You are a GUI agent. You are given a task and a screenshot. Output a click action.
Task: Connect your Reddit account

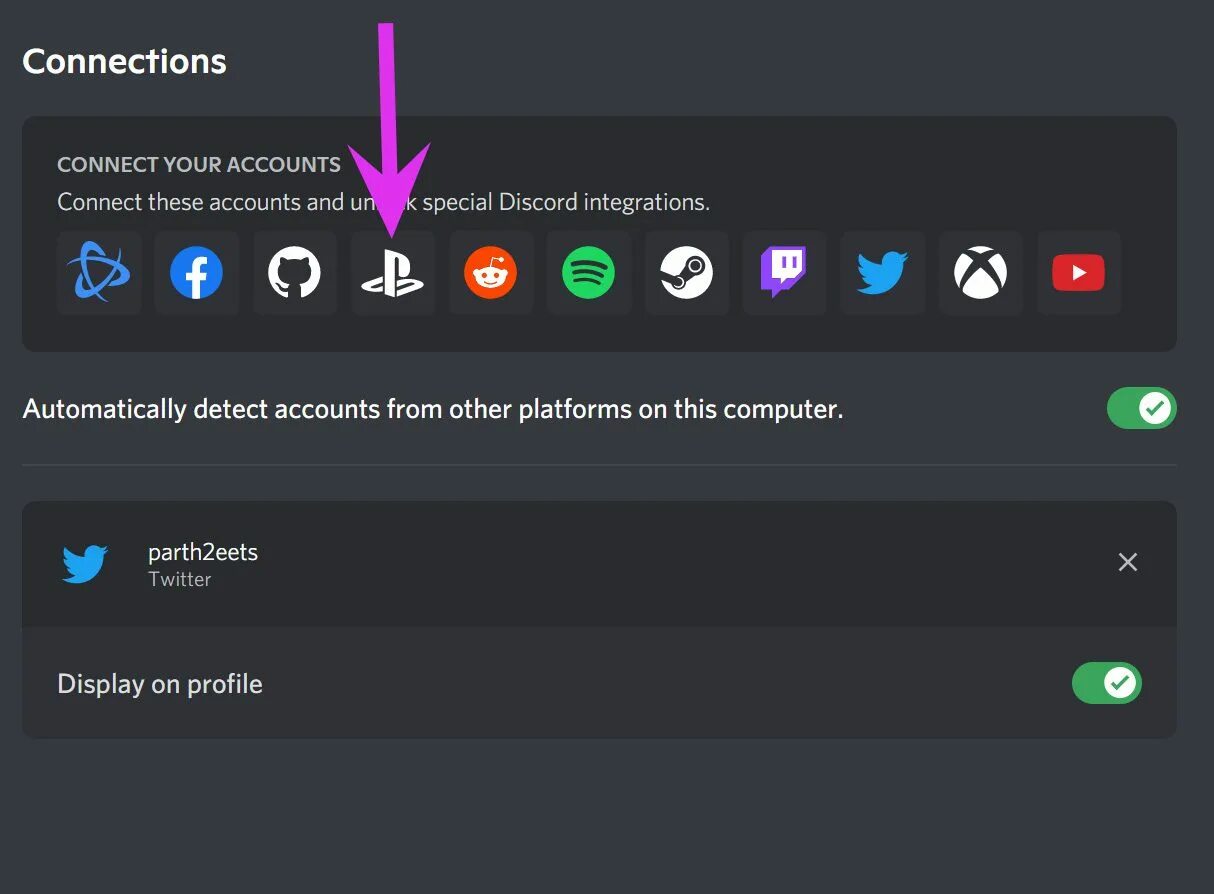click(x=490, y=273)
